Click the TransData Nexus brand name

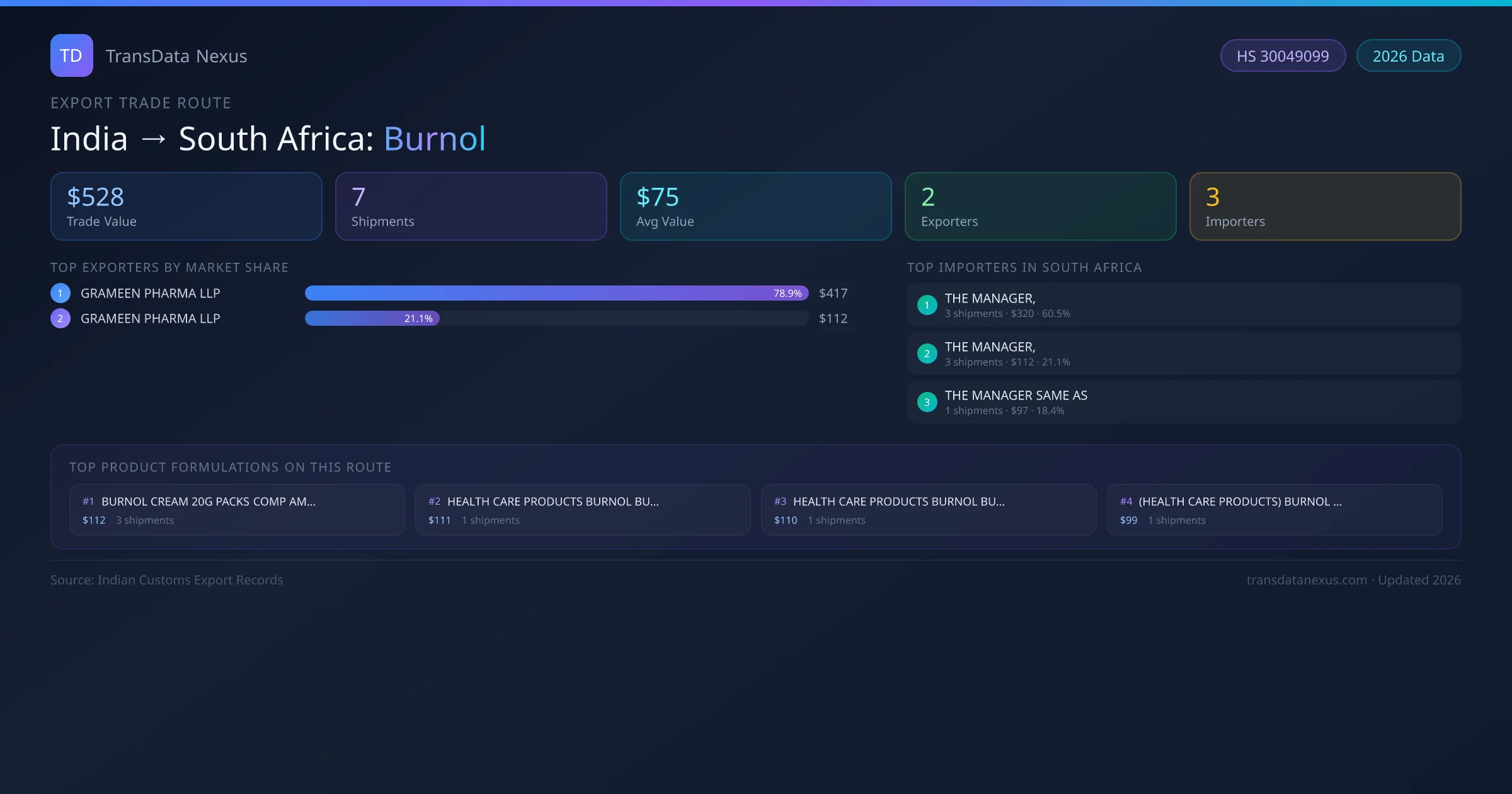[176, 56]
